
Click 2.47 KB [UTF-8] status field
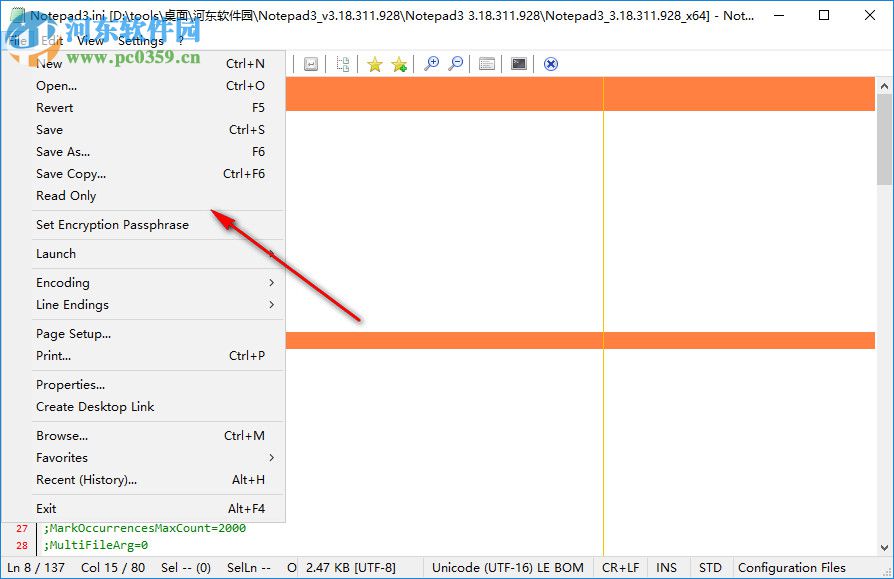click(351, 568)
